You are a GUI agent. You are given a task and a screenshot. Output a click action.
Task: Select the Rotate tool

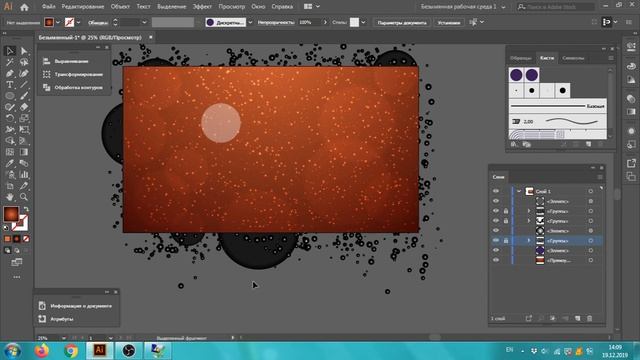coord(10,118)
